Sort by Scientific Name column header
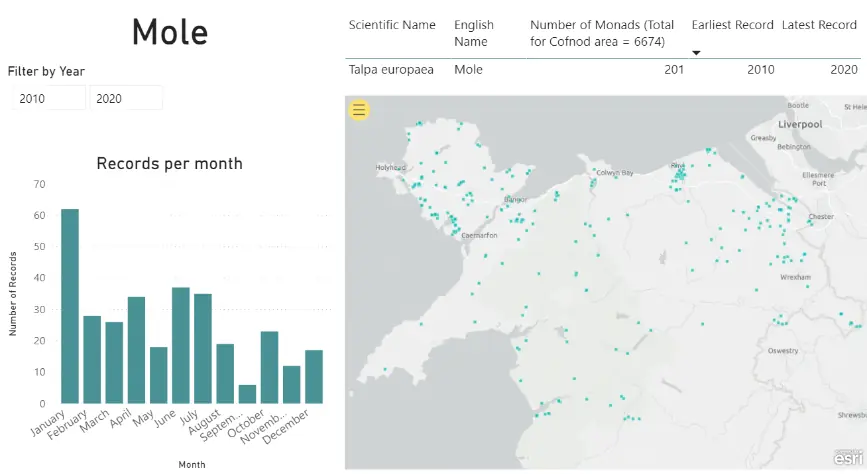This screenshot has width=867, height=474. pos(392,25)
